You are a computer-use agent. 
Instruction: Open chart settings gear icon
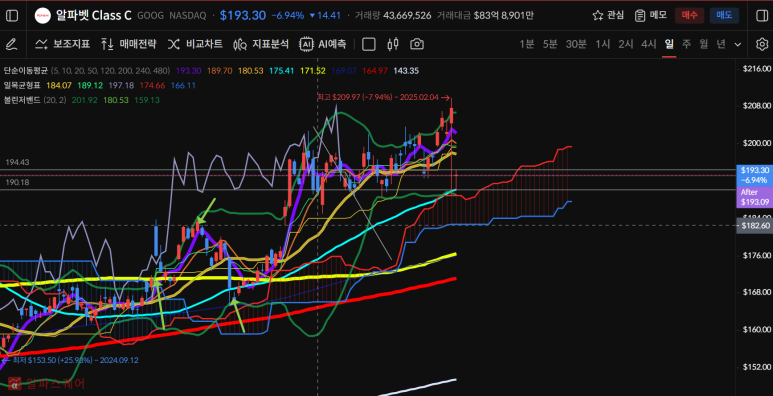[x=761, y=45]
